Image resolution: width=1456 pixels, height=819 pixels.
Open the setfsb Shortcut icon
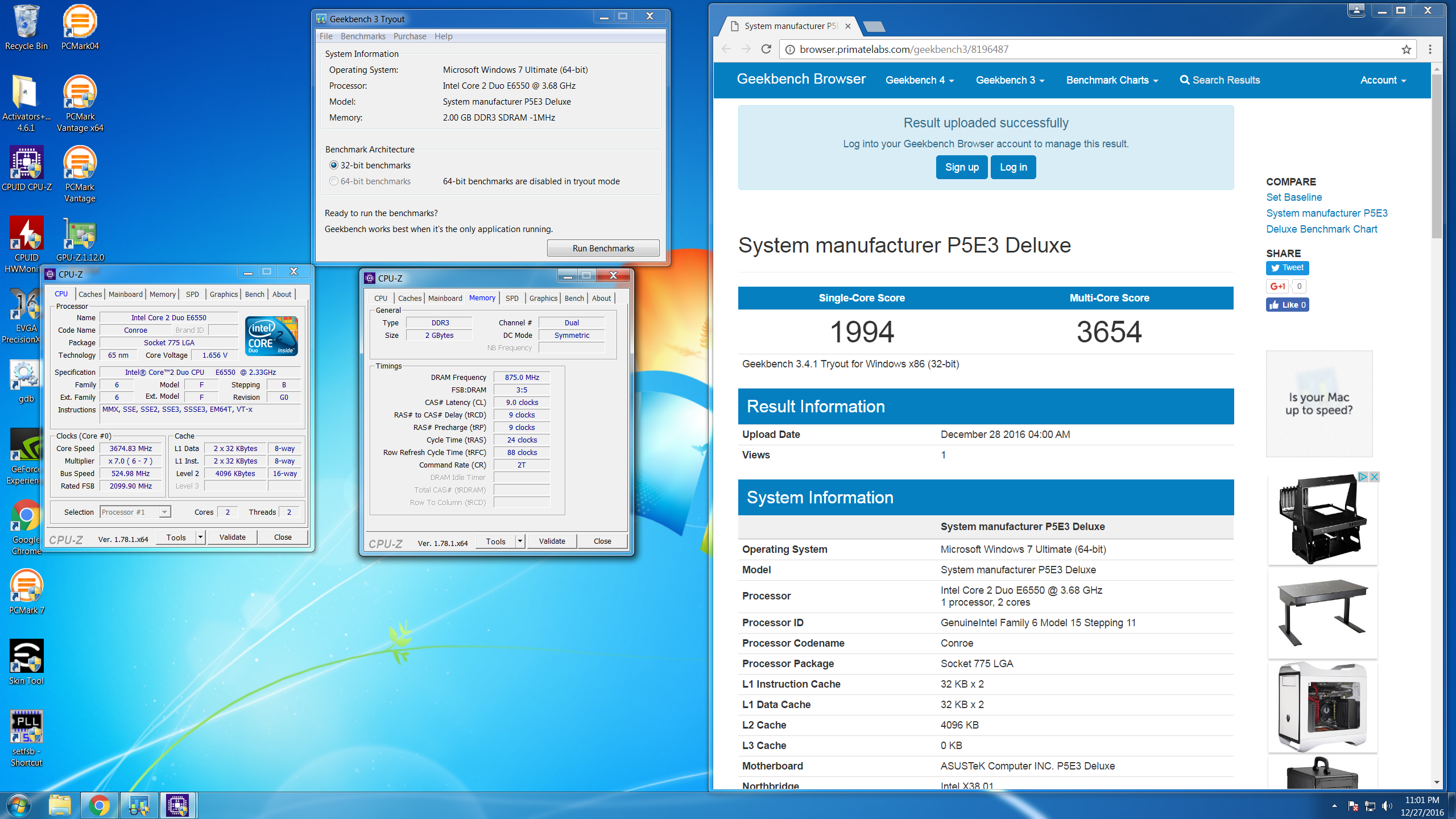(26, 738)
